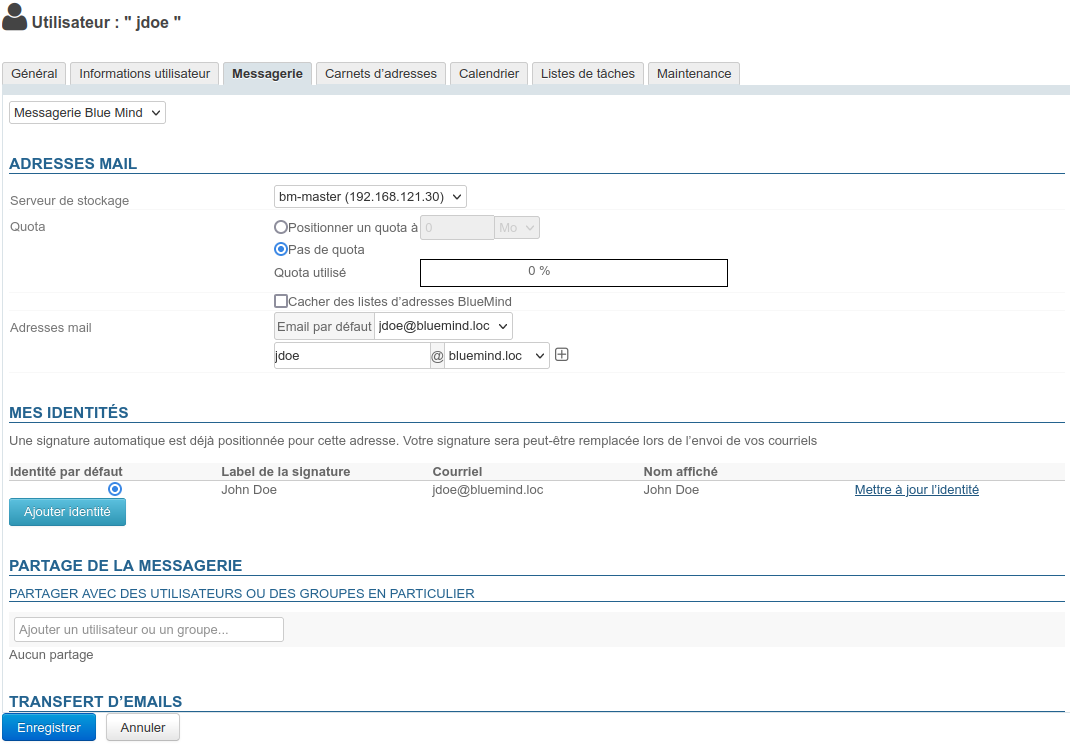This screenshot has height=744, width=1070.
Task: Click the user avatar icon beside Utilisateur
Action: coord(15,18)
